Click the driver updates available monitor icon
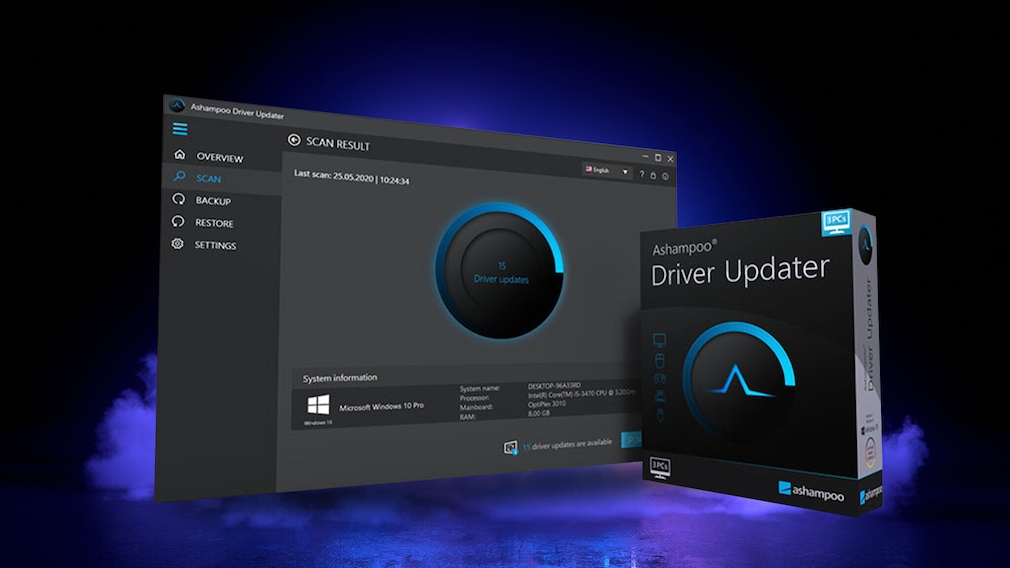Screen dimensions: 1010x568 [511, 447]
